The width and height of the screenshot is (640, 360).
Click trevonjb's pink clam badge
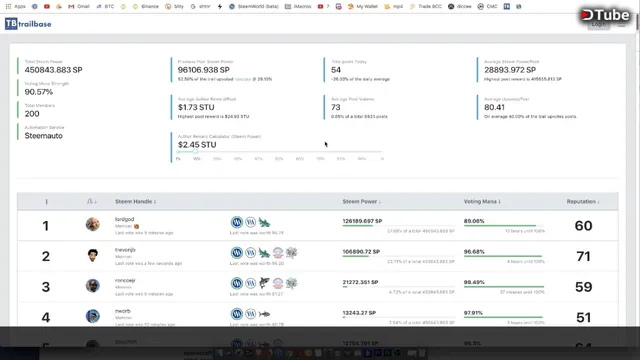pos(278,253)
